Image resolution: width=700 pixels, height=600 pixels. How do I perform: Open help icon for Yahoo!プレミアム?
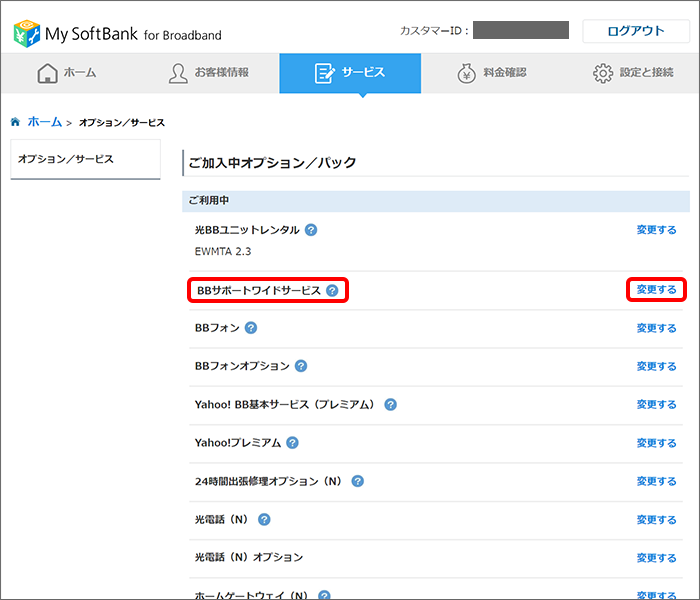pyautogui.click(x=292, y=443)
